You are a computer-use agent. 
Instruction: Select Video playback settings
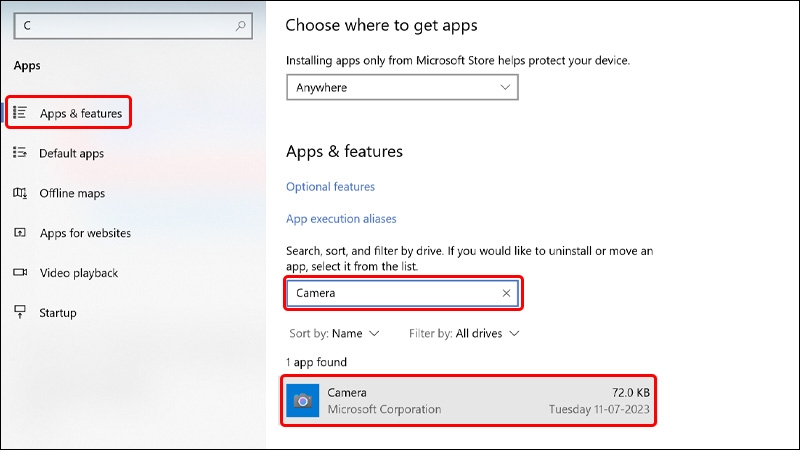tap(79, 273)
